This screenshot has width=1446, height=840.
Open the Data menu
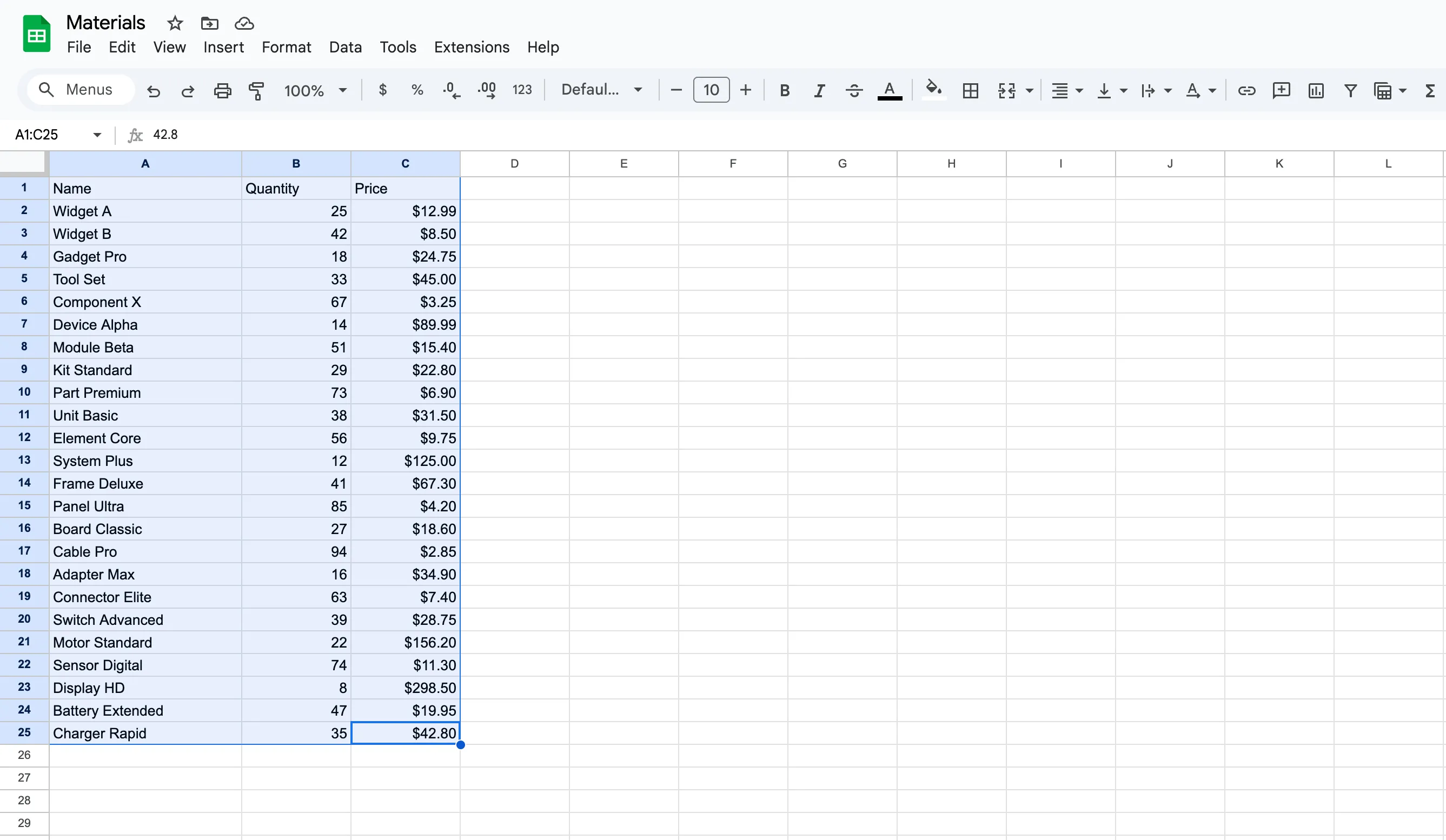345,47
